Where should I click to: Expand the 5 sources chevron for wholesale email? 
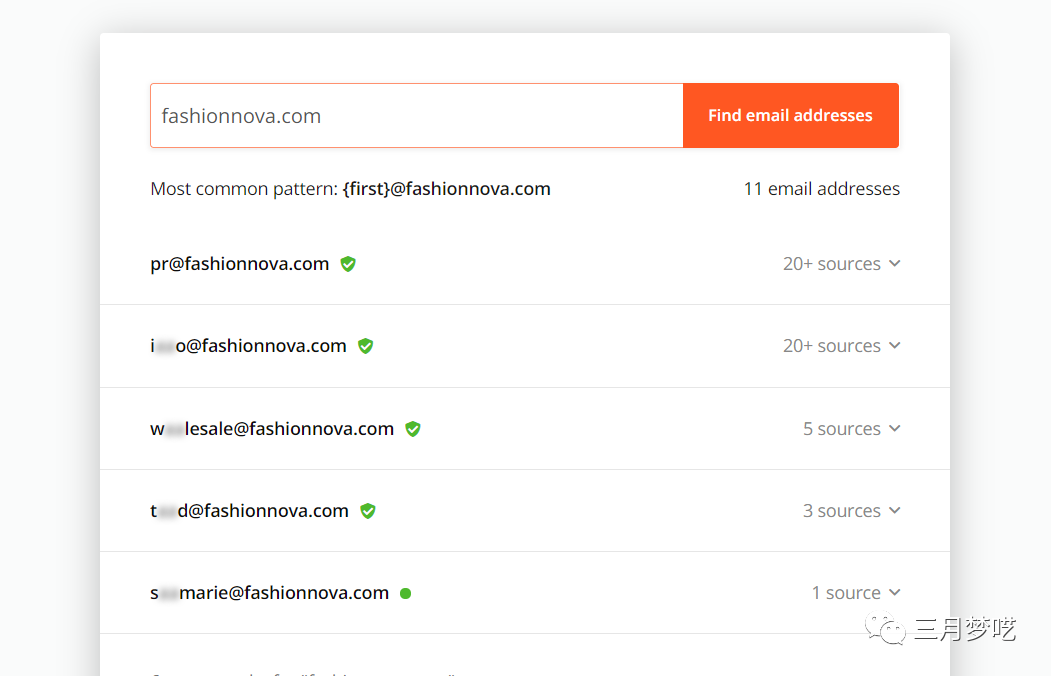(895, 429)
